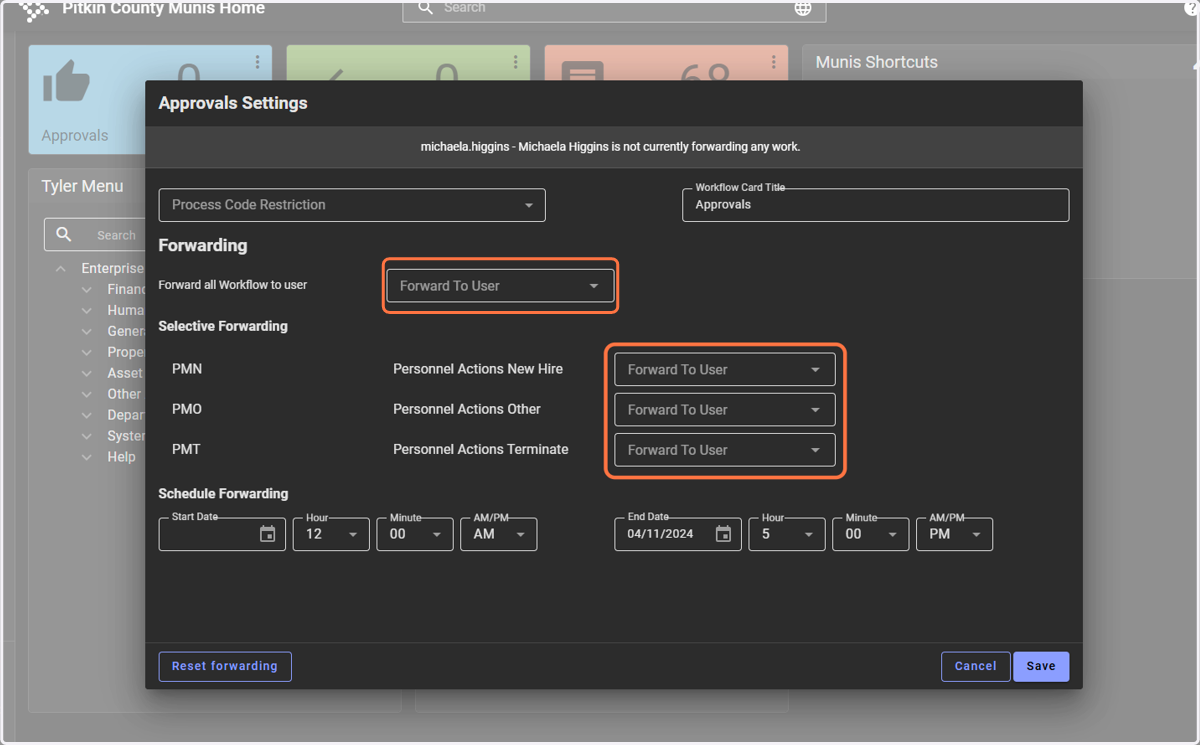
Task: Click the Start Date input field
Action: (x=222, y=534)
